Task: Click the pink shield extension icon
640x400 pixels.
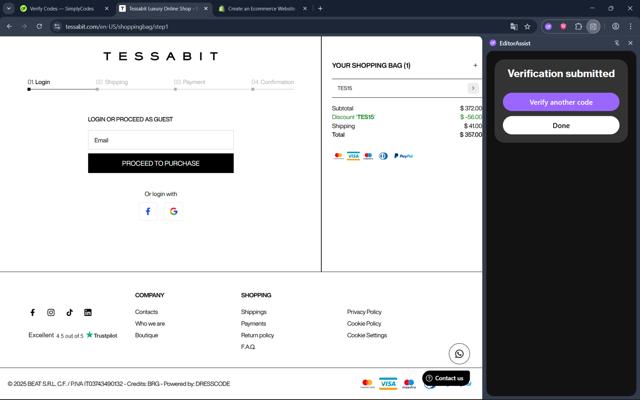Action: coord(563,27)
